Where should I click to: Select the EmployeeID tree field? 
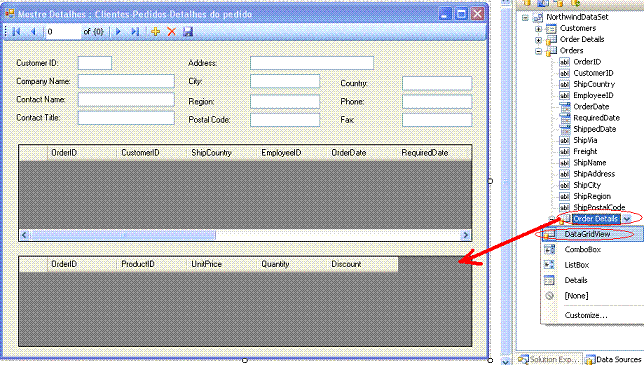(x=593, y=95)
